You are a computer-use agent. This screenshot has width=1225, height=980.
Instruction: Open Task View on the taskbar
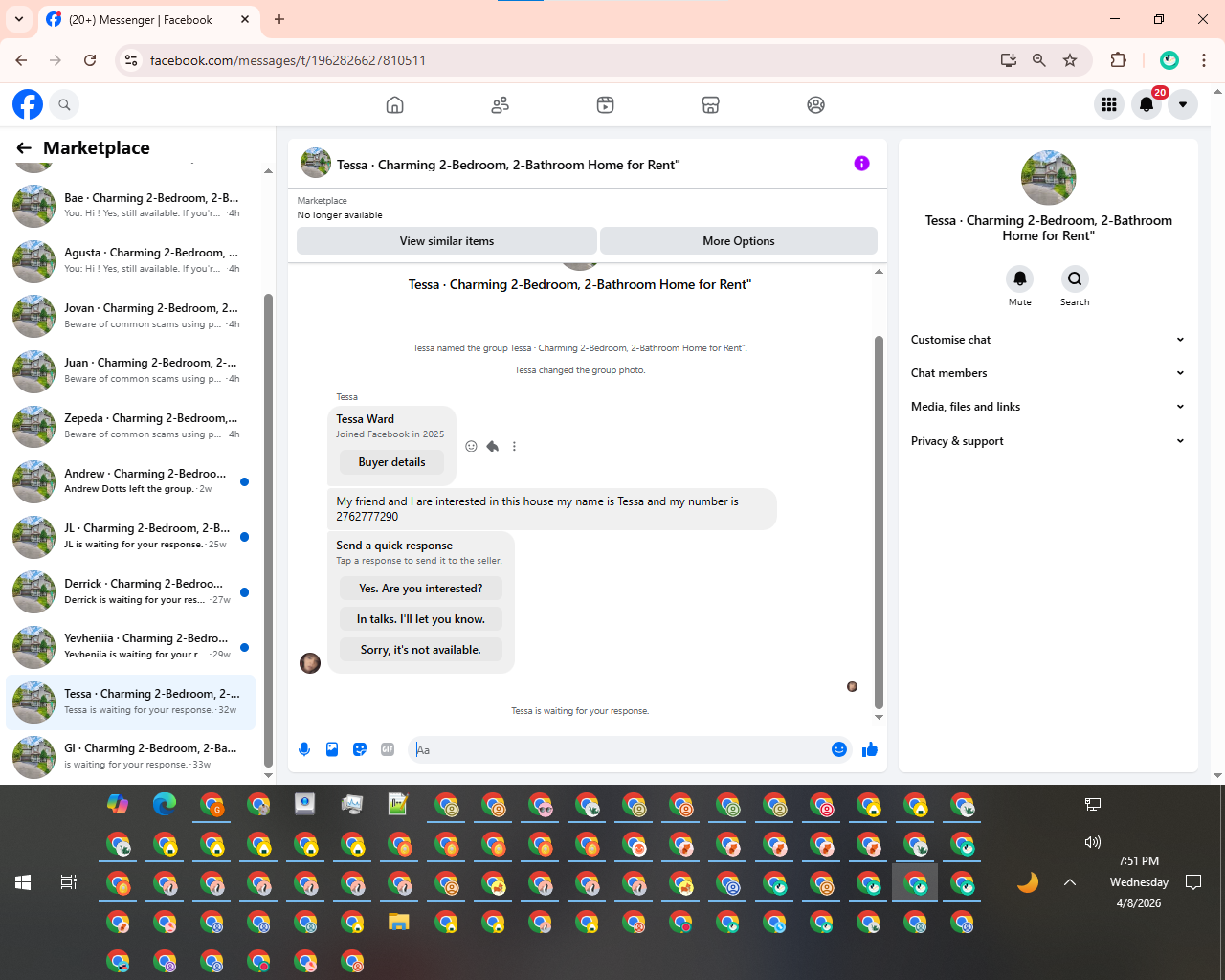tap(69, 882)
